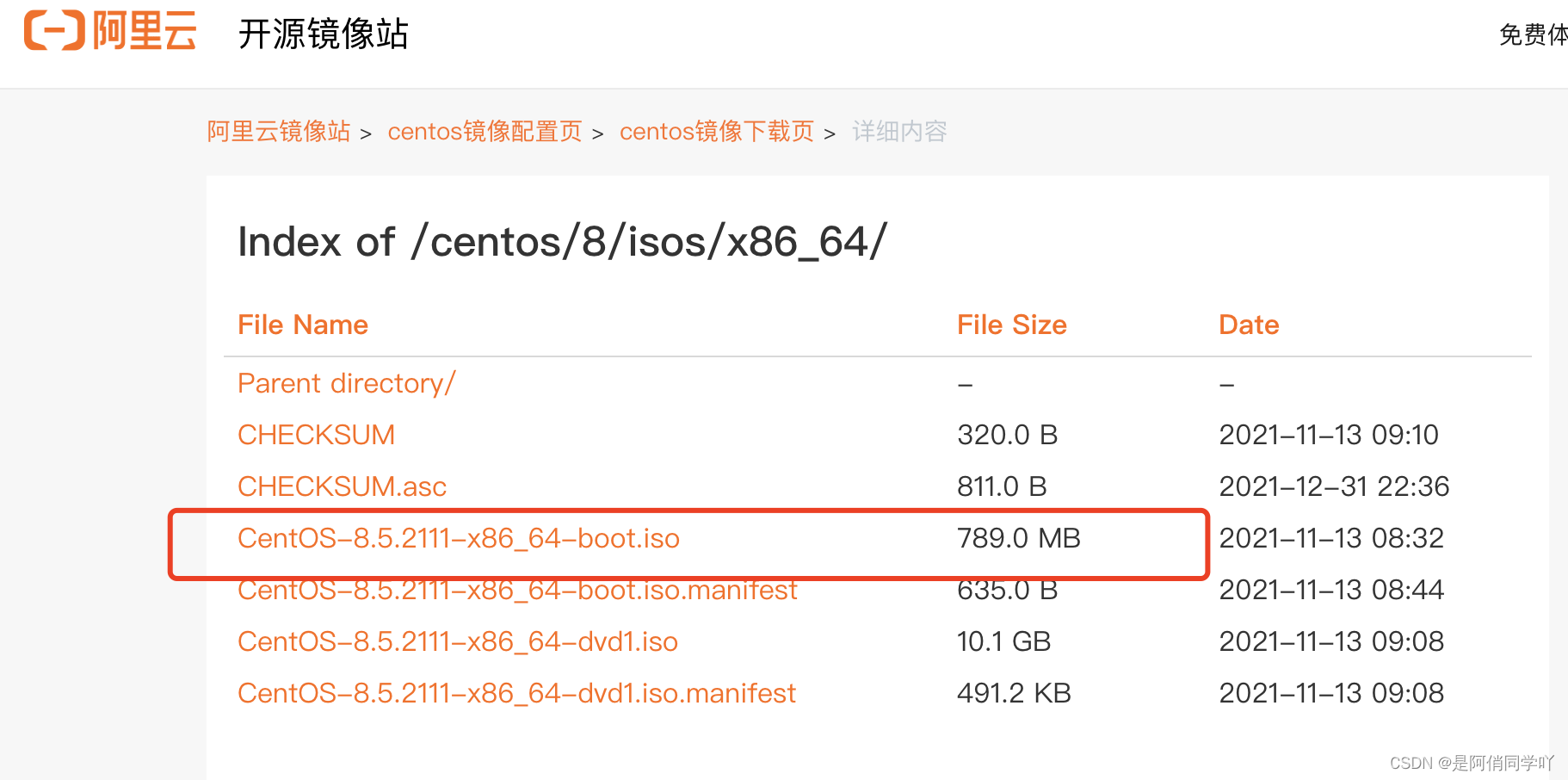
Task: Download the CHECKSUM.asc file
Action: point(342,486)
